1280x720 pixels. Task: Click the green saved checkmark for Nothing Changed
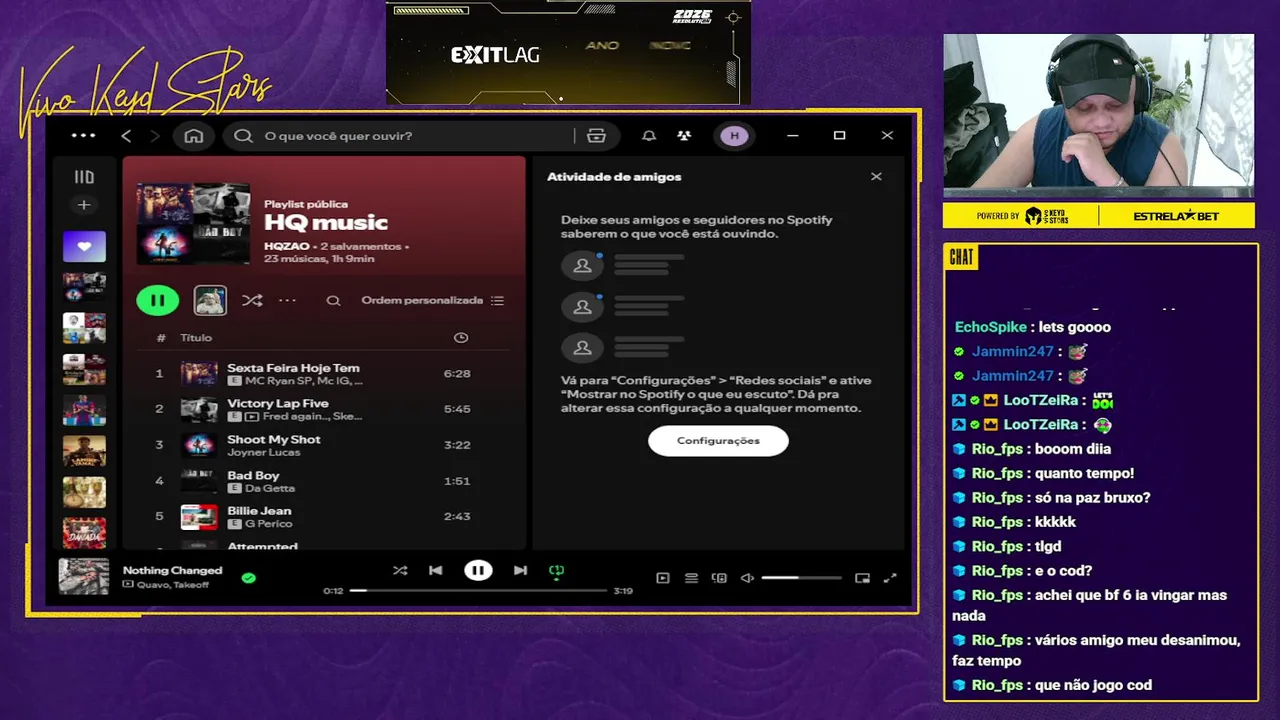[x=249, y=578]
